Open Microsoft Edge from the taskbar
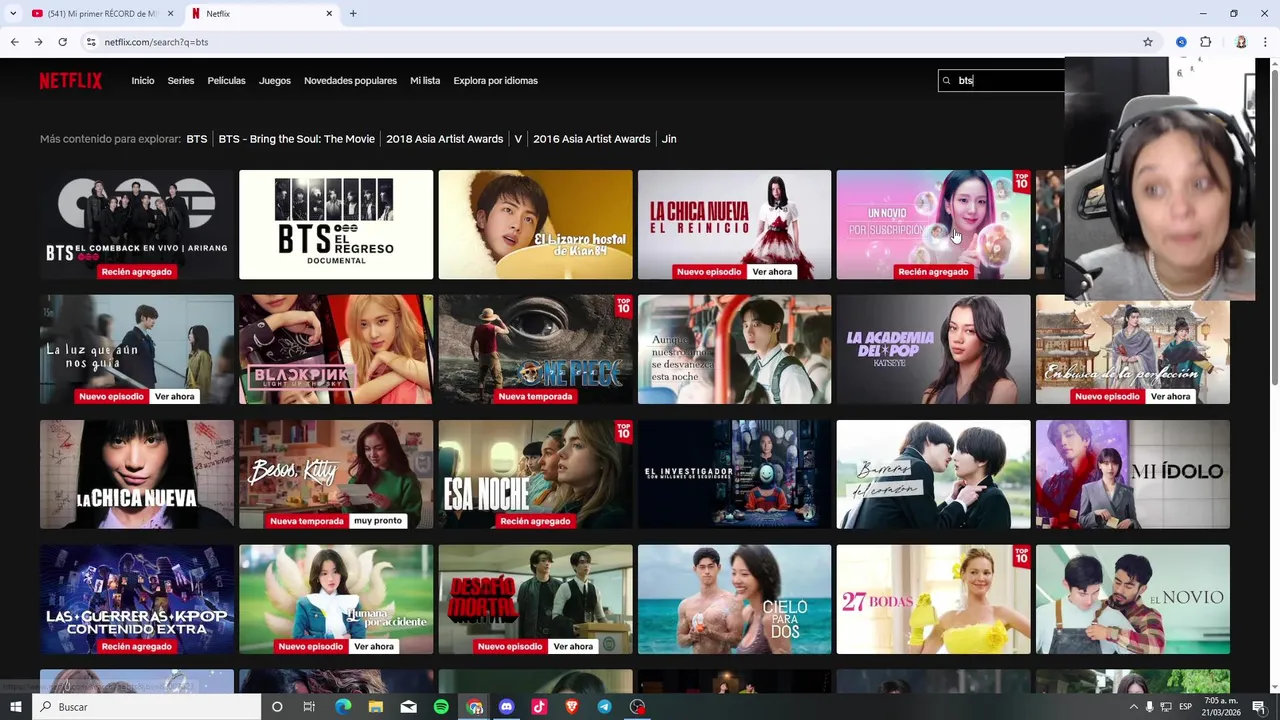 click(343, 707)
